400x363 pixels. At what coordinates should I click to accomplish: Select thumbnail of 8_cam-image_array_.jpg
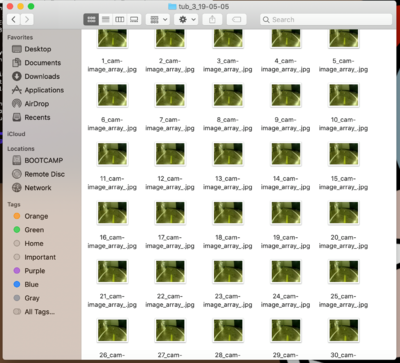[228, 95]
